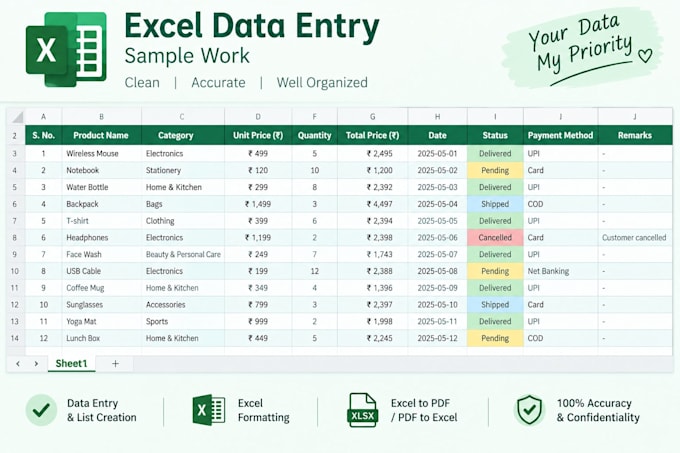The width and height of the screenshot is (680, 453).
Task: Click the shield checkmark icon beside 100% Accuracy
Action: 530,410
